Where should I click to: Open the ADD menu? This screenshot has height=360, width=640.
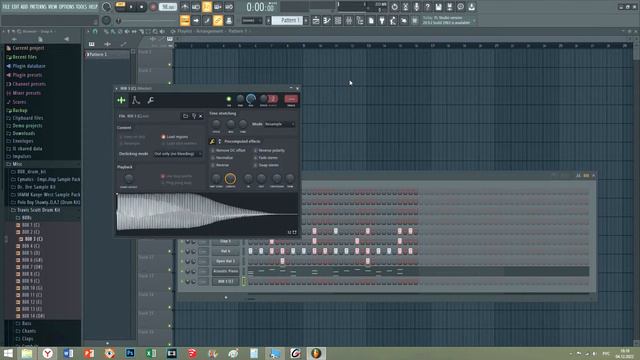[x=24, y=7]
